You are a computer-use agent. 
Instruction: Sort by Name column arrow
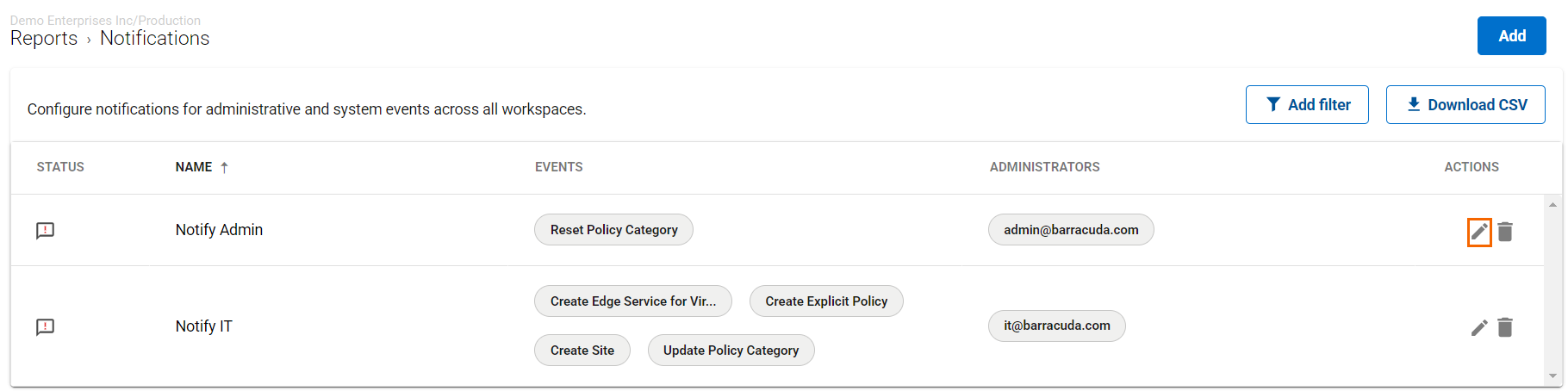pos(224,168)
